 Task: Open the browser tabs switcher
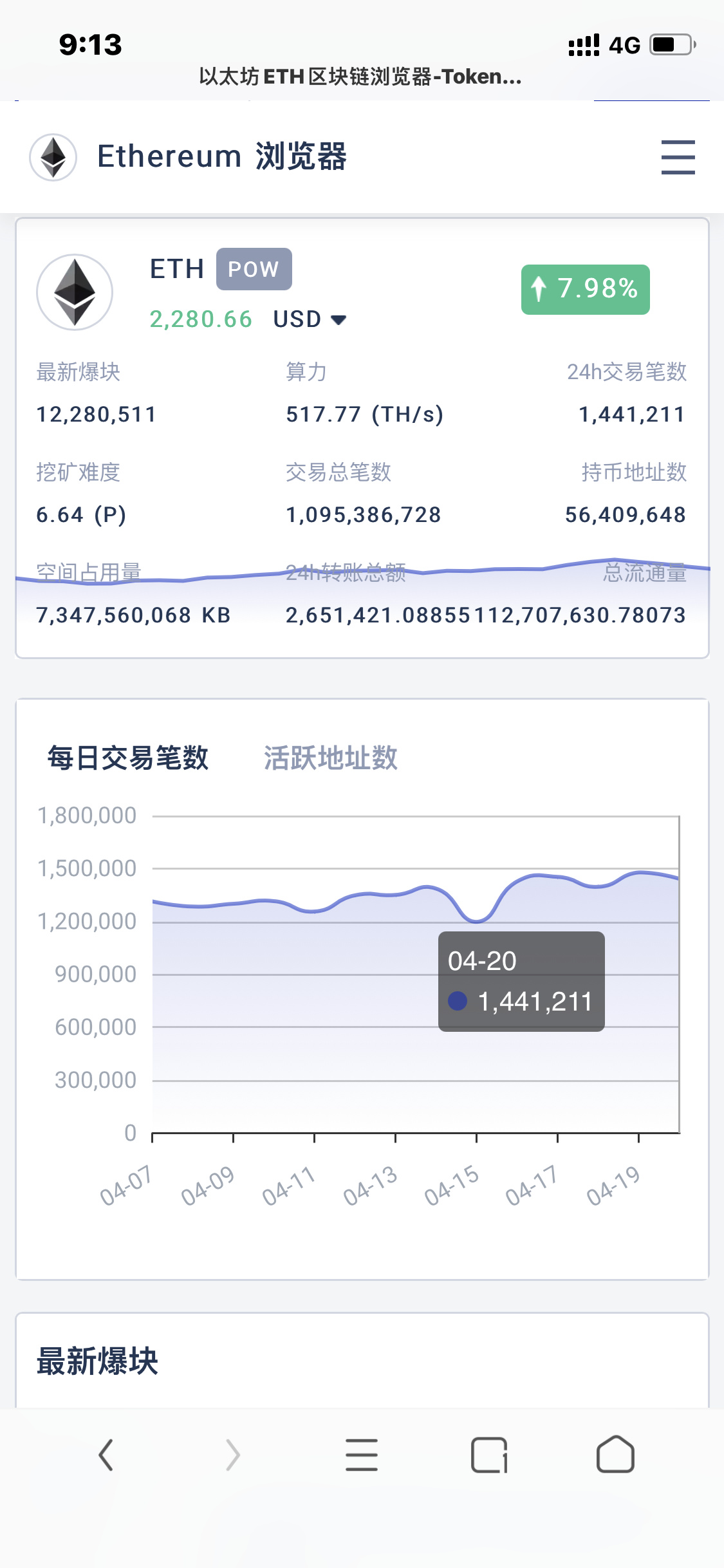pyautogui.click(x=489, y=1455)
